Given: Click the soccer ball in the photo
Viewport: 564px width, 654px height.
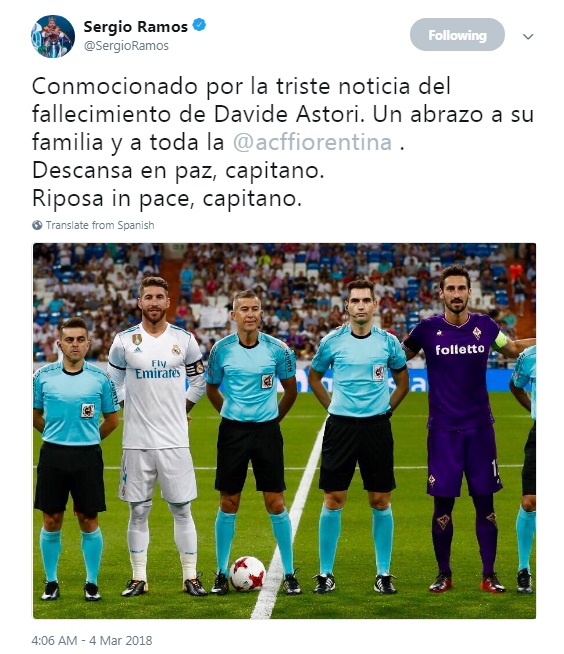Looking at the screenshot, I should point(247,574).
